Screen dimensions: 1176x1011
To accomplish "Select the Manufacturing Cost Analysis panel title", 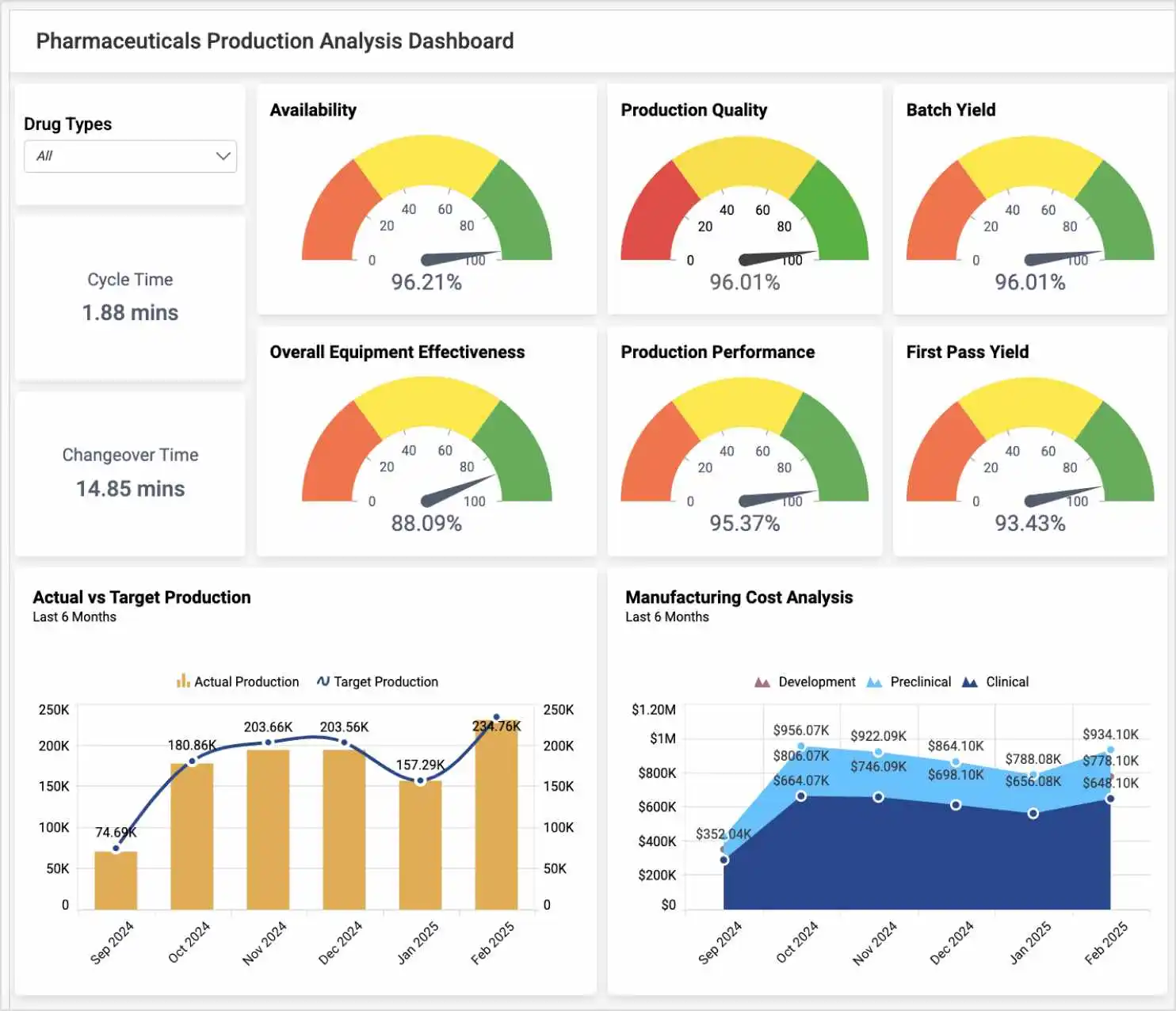I will point(739,597).
